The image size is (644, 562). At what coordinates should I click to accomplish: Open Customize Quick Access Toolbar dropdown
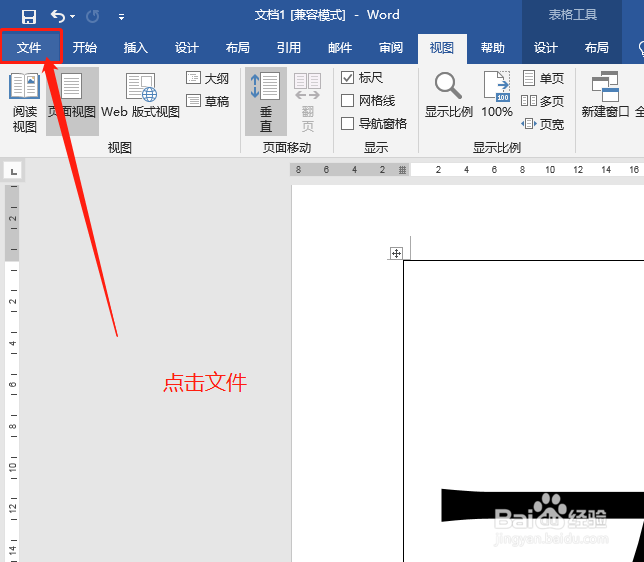(x=121, y=17)
